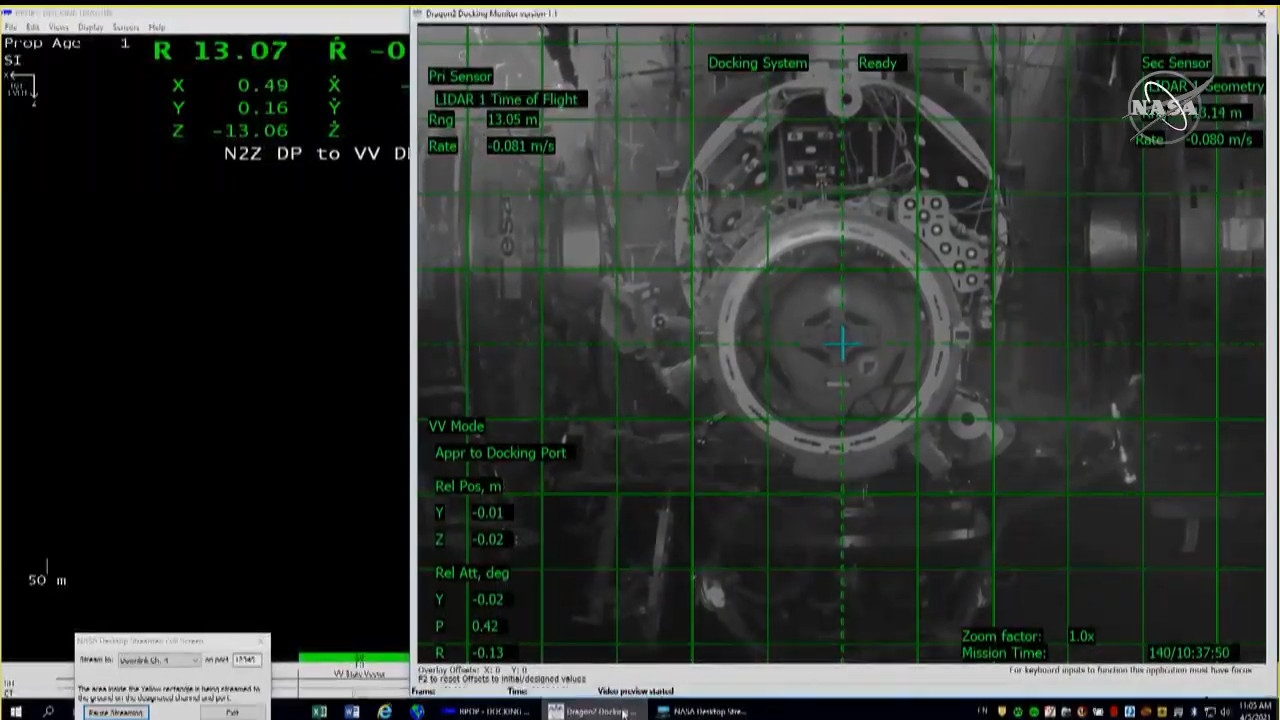
Task: Launch Word from the taskbar
Action: pyautogui.click(x=352, y=711)
